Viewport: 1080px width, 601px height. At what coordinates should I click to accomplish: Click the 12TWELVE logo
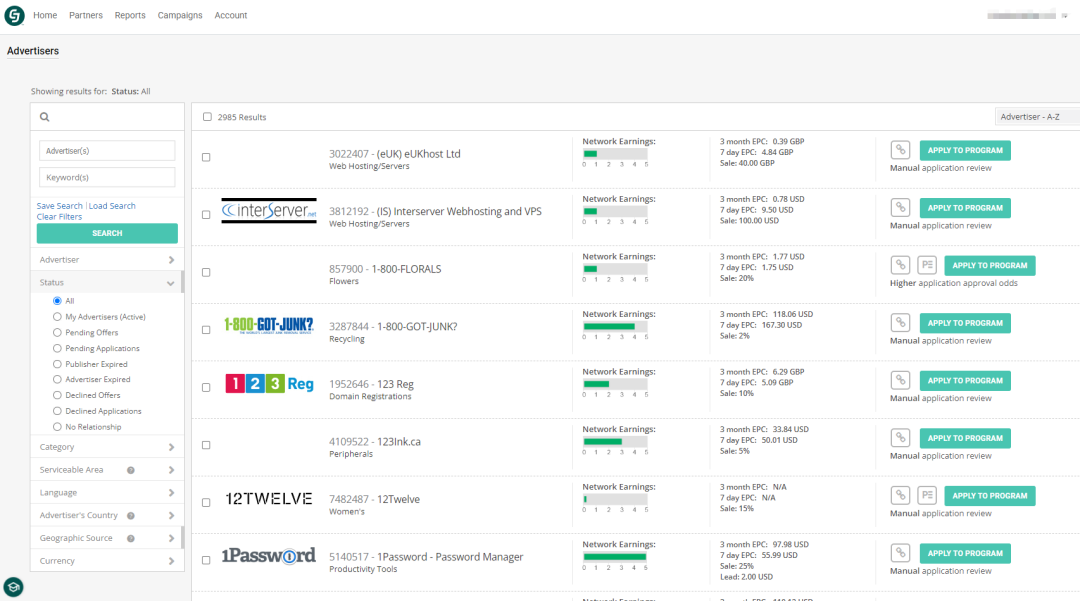[x=269, y=498]
